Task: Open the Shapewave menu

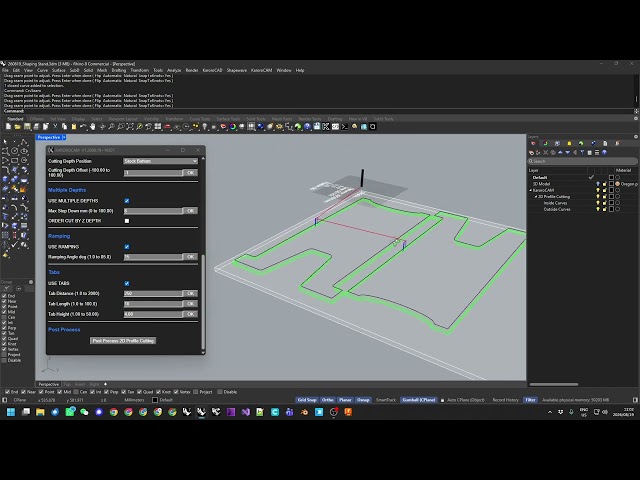Action: [237, 70]
